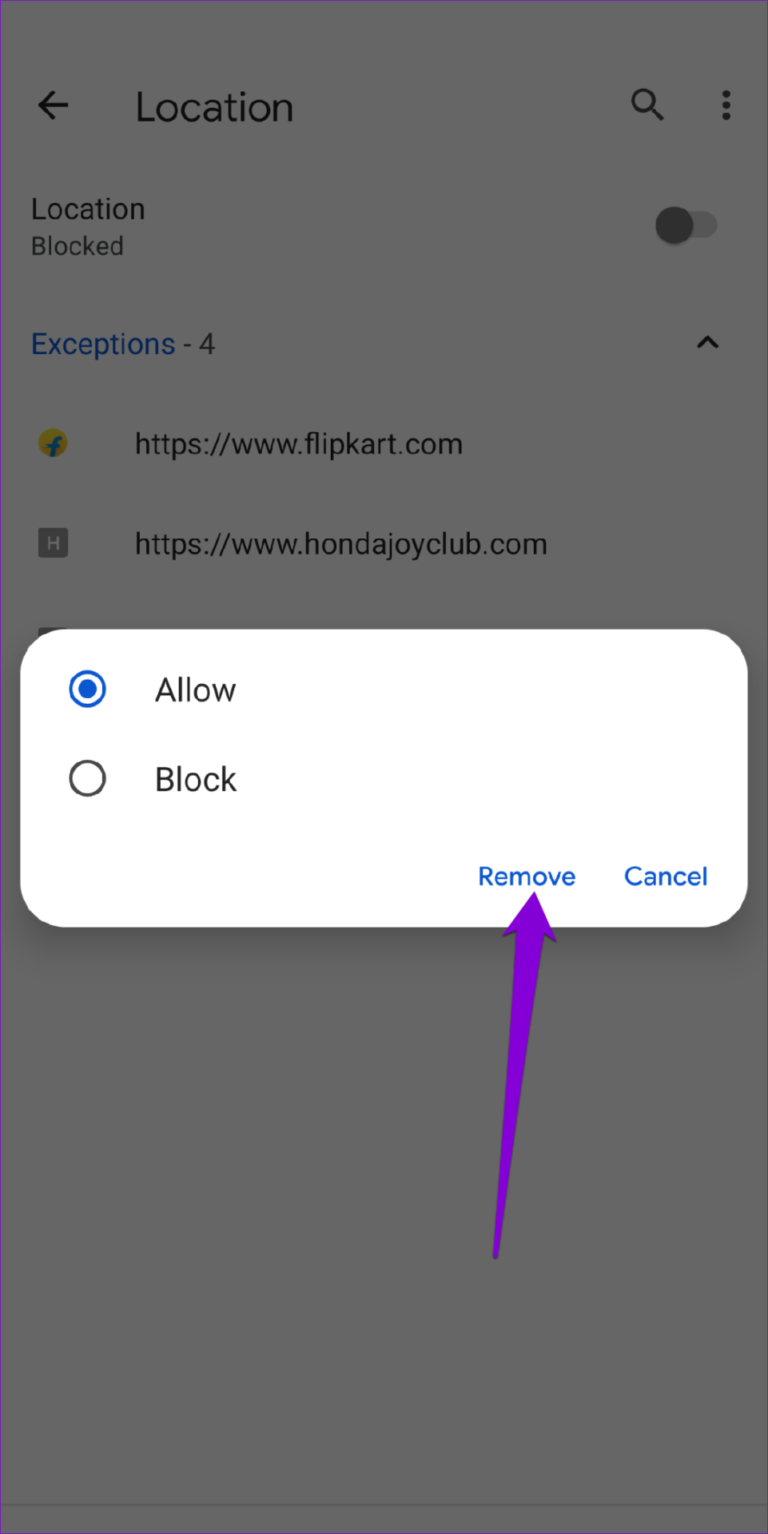Select the Allow radio button
The width and height of the screenshot is (768, 1534).
(x=87, y=689)
